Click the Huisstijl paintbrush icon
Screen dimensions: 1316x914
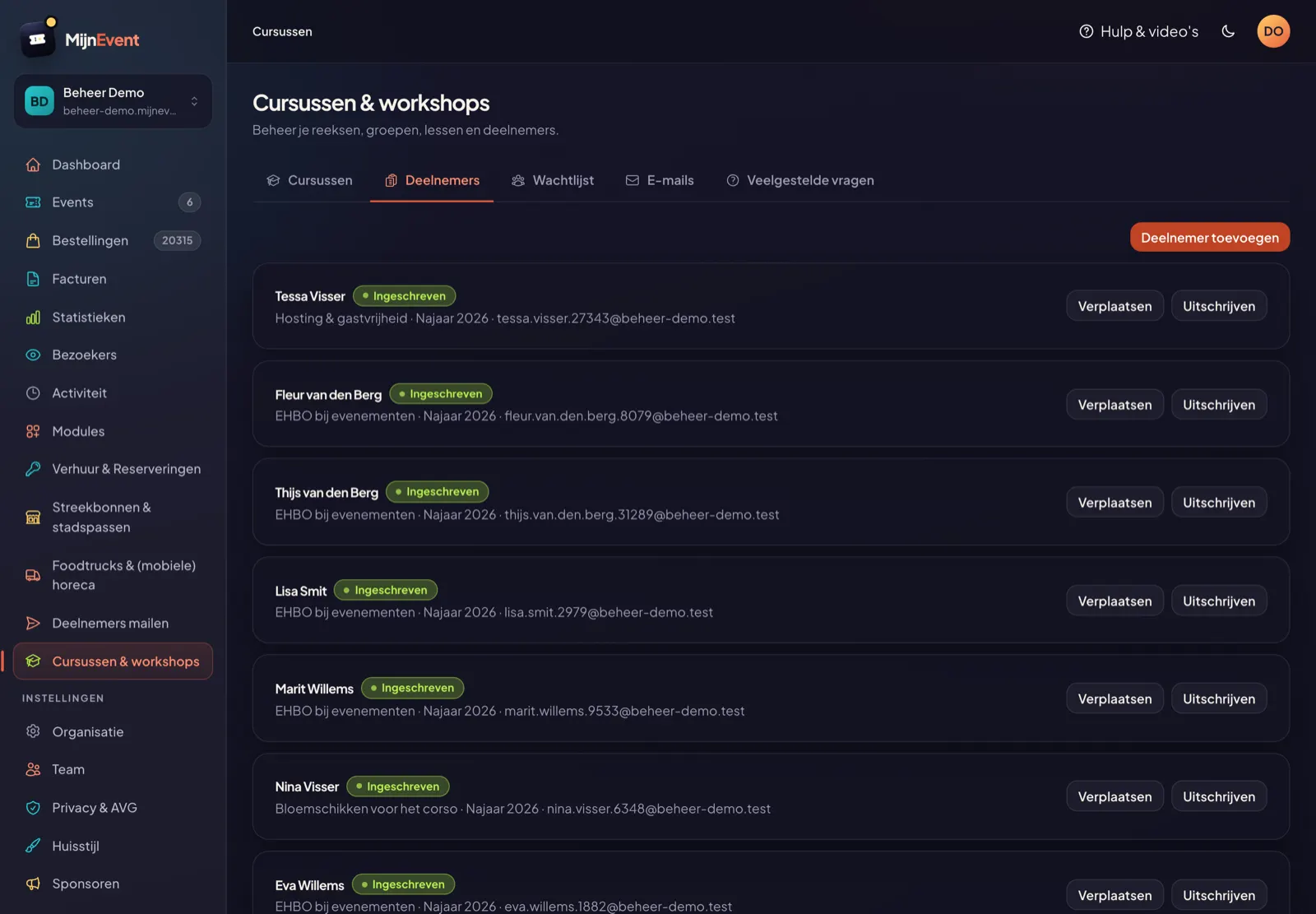click(x=33, y=846)
